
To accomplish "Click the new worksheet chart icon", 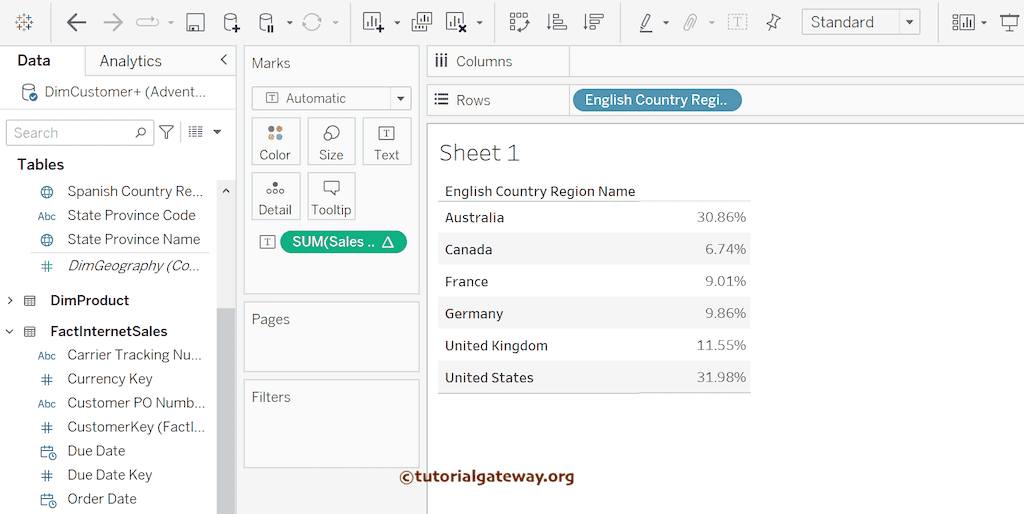I will [x=373, y=22].
